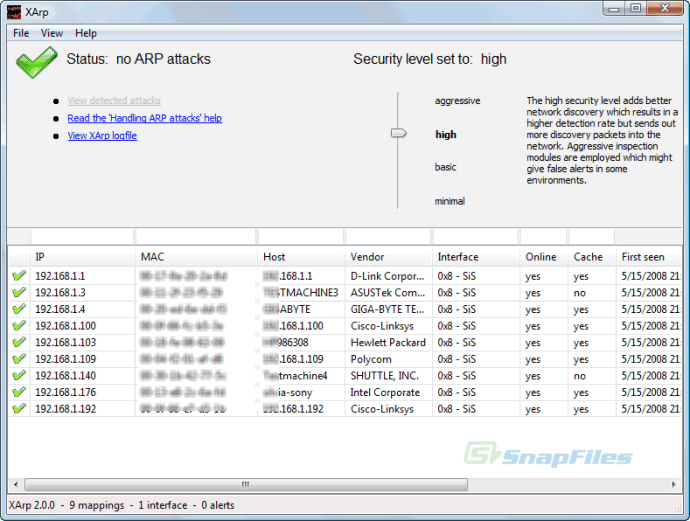Sort table by Host column header
The height and width of the screenshot is (521, 690).
[301, 257]
